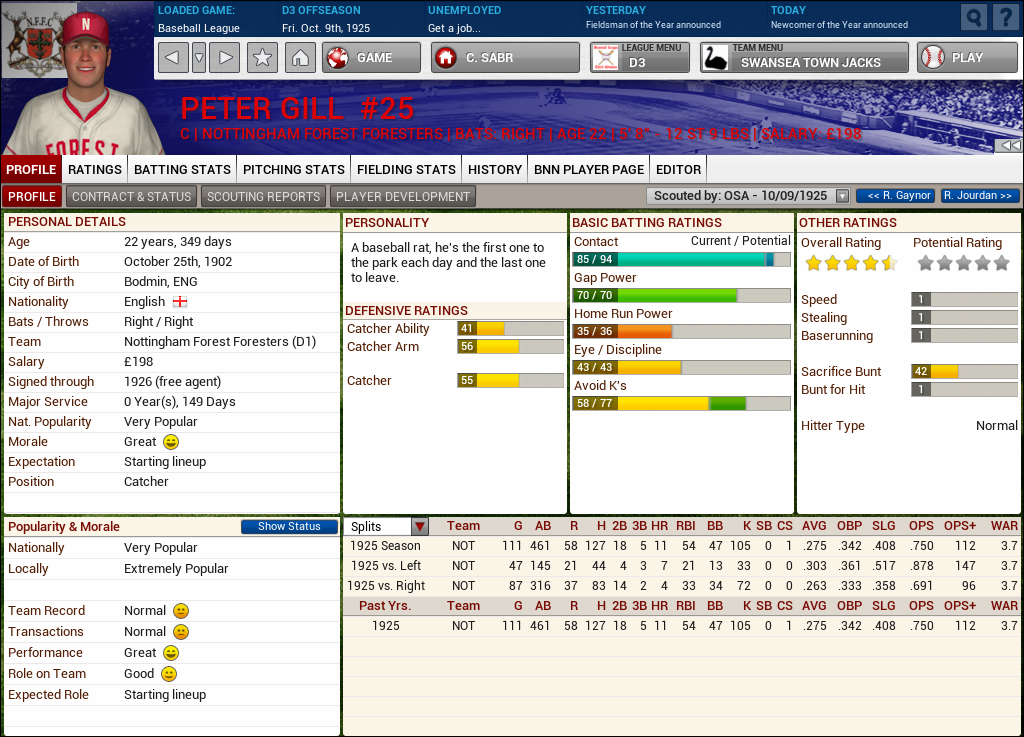Click the Nottingham Forest crest logo
This screenshot has width=1024, height=737.
pos(37,40)
